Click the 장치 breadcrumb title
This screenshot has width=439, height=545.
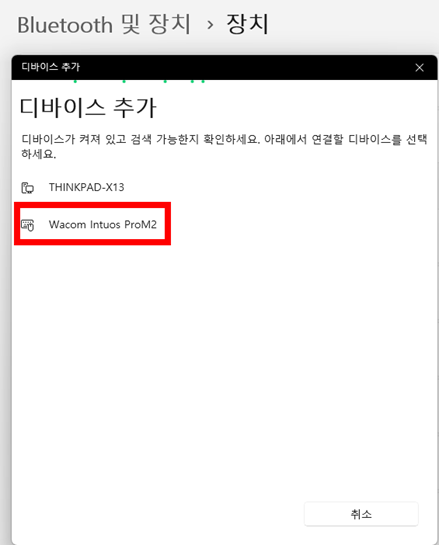click(x=247, y=24)
